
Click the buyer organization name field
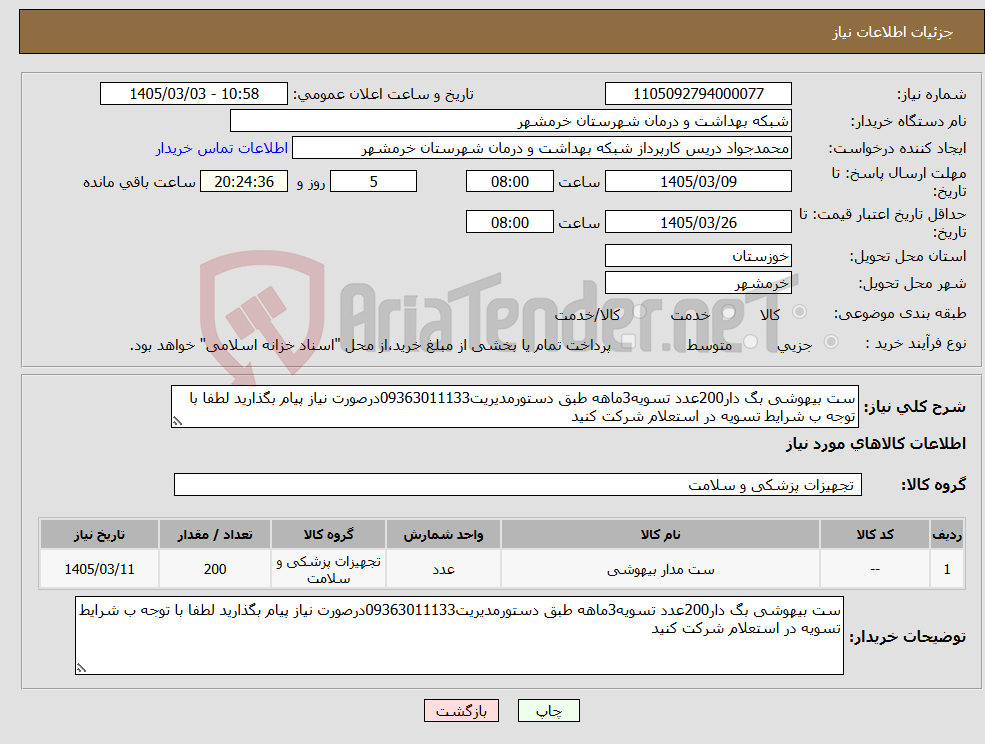click(510, 121)
